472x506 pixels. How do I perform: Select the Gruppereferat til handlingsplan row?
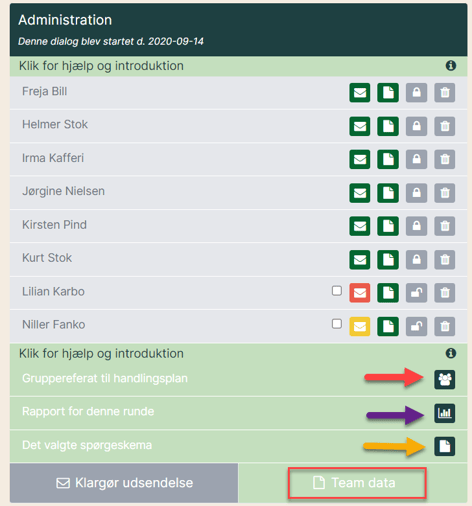[238, 379]
